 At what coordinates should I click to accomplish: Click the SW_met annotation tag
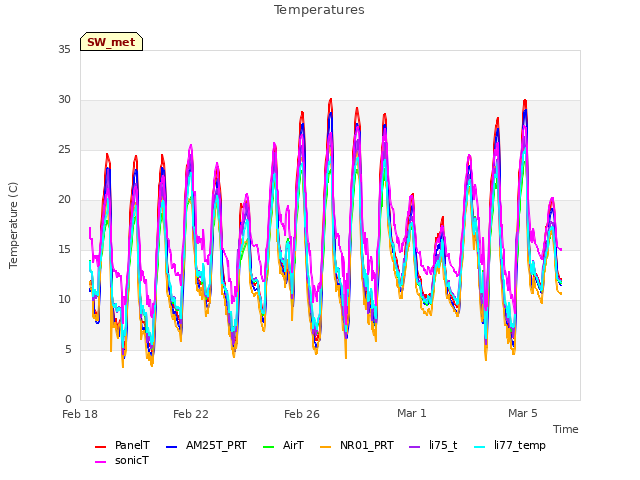point(111,42)
